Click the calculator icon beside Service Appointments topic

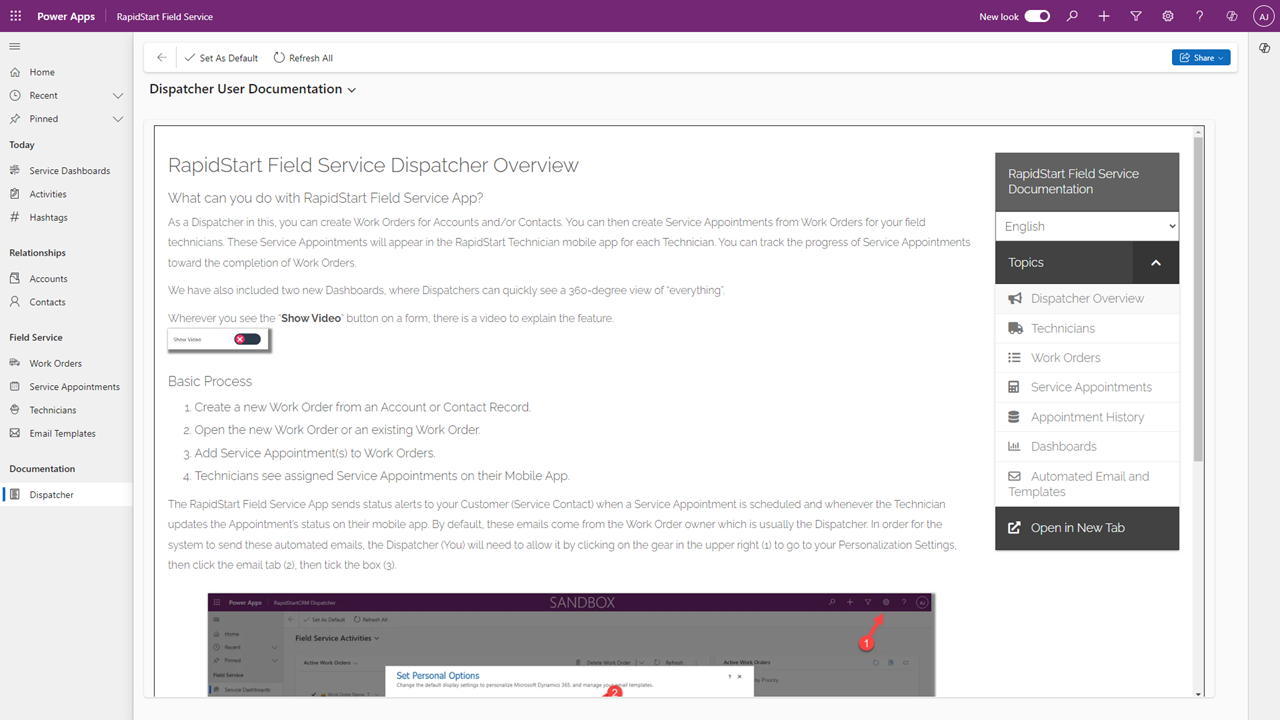tap(1014, 387)
